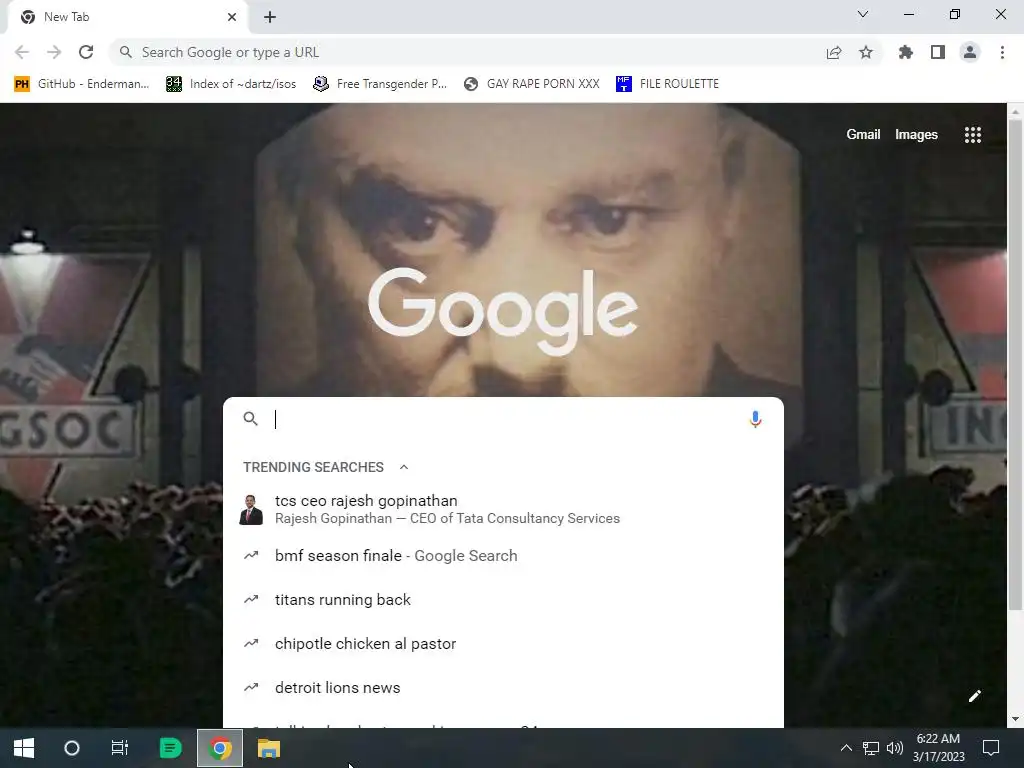Reload the page with the refresh icon
The image size is (1024, 768).
(86, 52)
